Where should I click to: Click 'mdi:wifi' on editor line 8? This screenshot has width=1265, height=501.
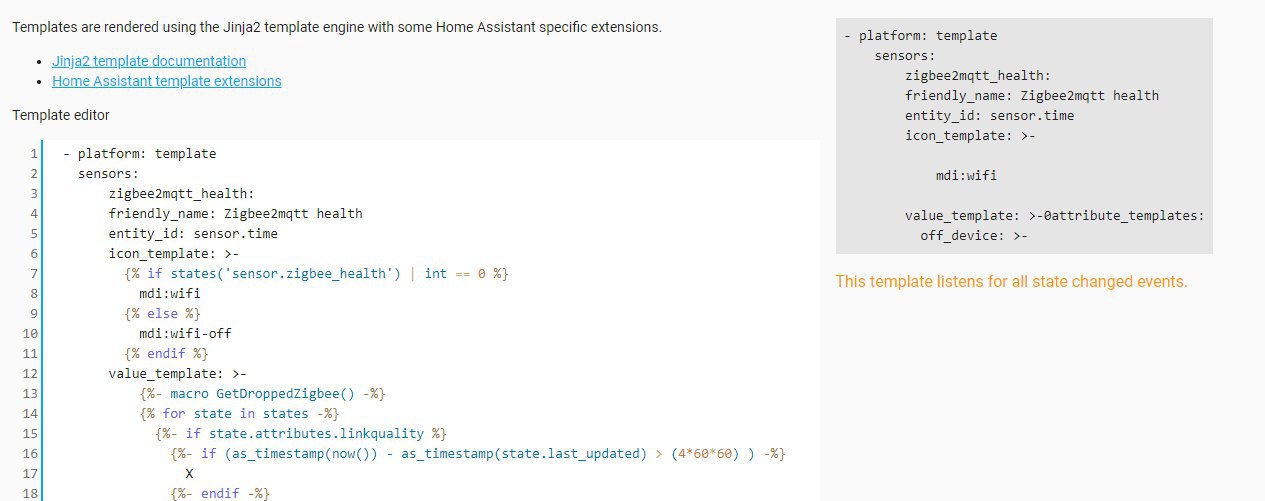170,294
